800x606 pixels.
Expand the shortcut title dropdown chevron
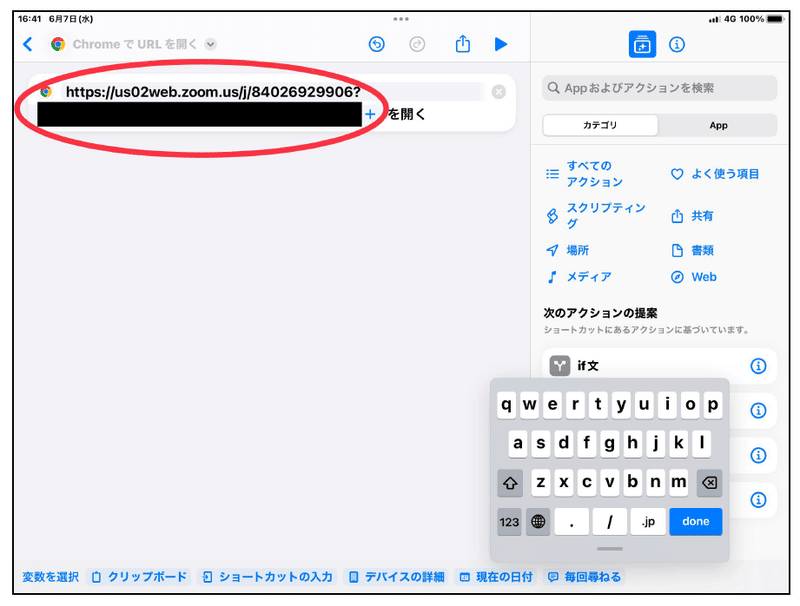(x=210, y=44)
